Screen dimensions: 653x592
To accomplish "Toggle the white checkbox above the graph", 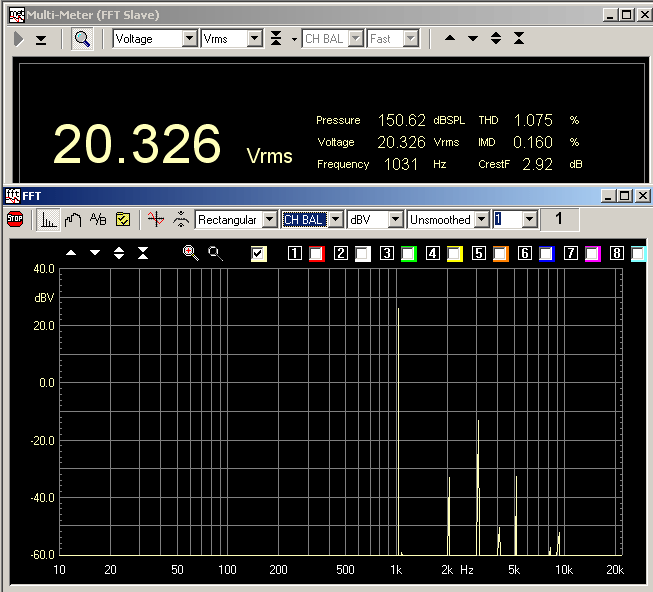I will click(260, 254).
